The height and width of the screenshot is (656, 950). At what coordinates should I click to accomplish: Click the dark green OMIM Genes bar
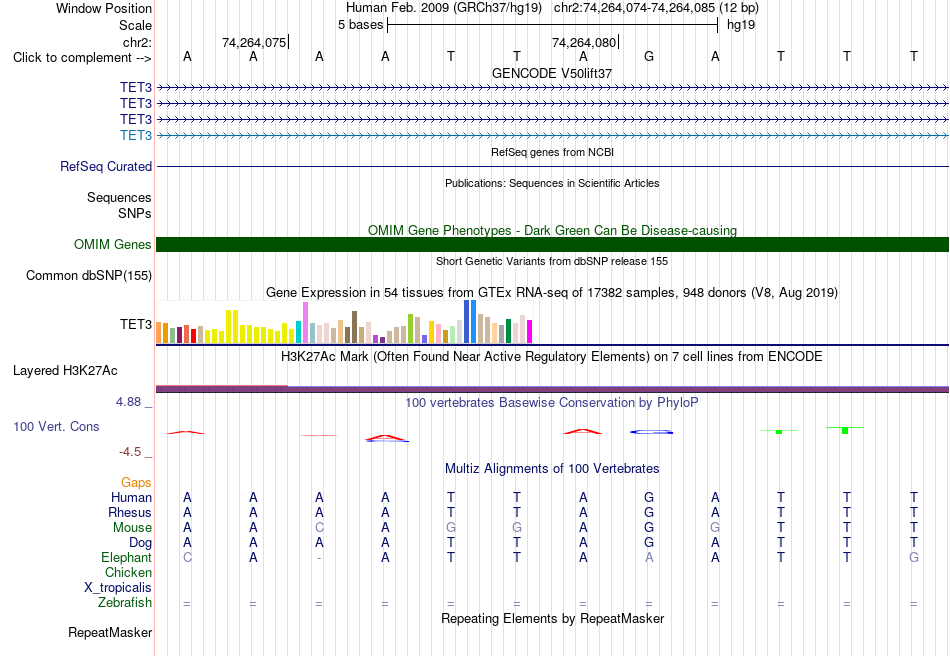pos(552,244)
